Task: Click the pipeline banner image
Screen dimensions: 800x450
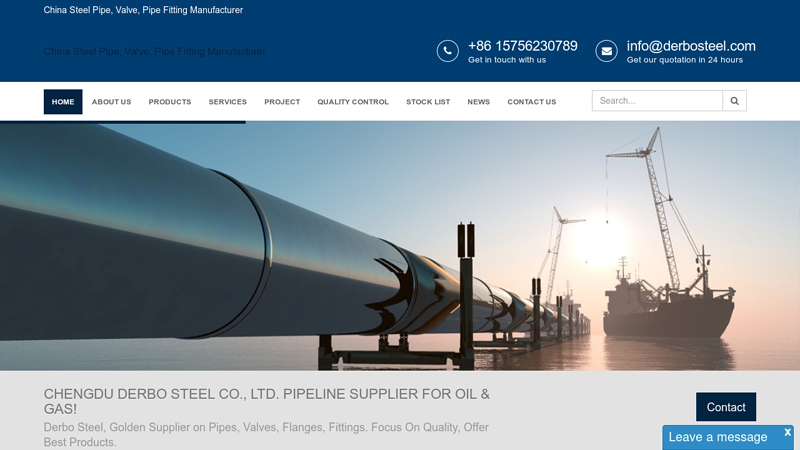Action: click(x=400, y=246)
